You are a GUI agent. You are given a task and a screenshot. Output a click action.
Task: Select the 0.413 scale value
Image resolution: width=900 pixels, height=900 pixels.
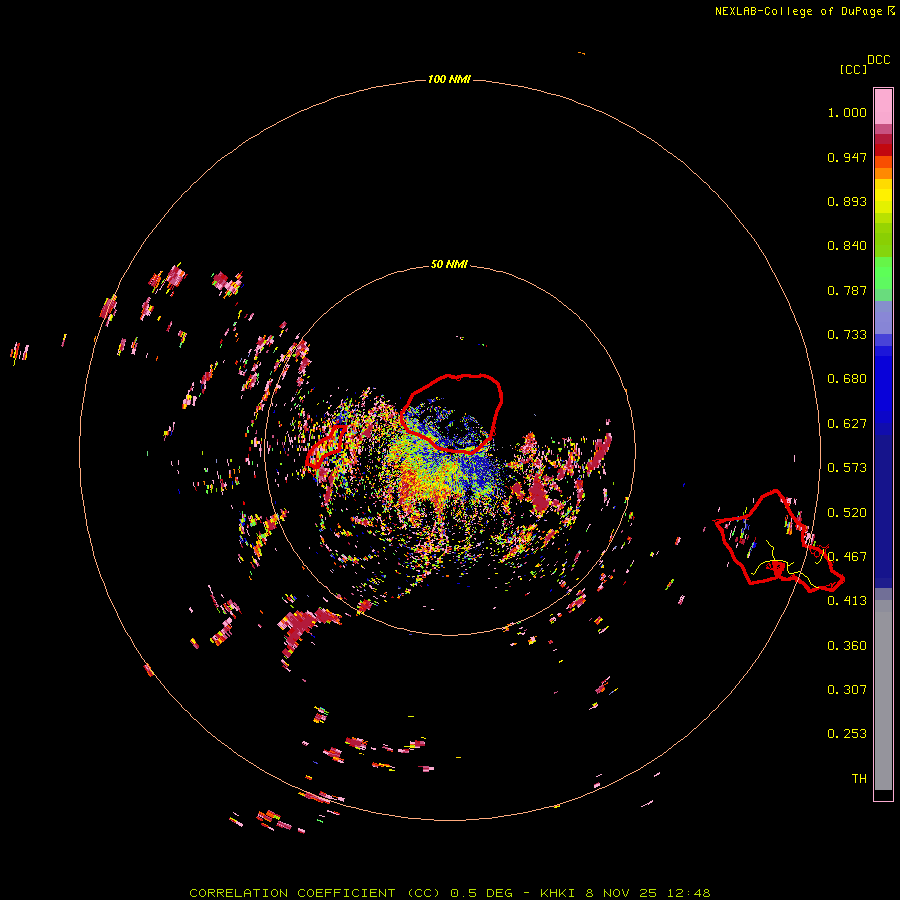click(x=847, y=601)
